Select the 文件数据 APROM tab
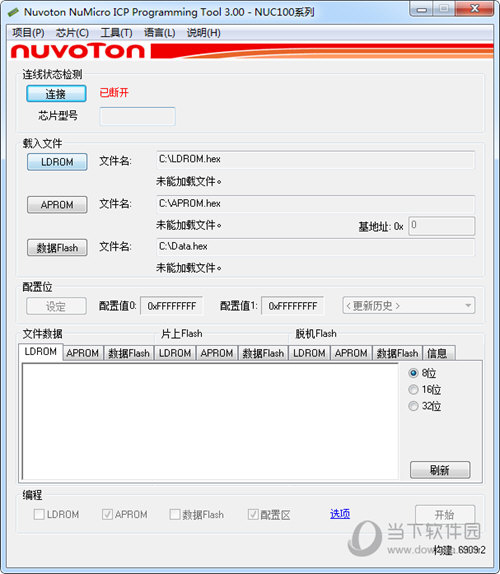 [x=83, y=353]
